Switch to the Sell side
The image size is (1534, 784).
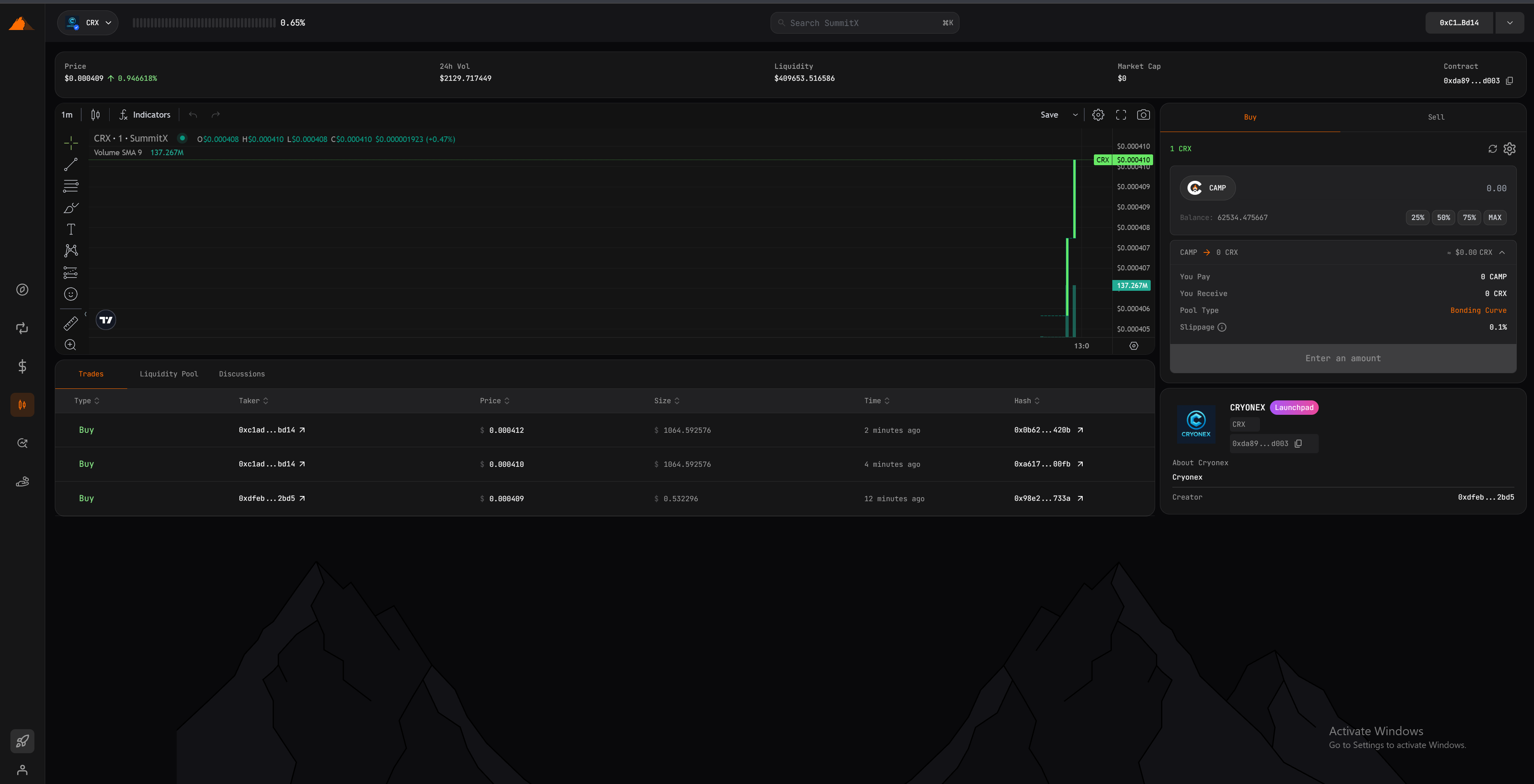point(1436,117)
